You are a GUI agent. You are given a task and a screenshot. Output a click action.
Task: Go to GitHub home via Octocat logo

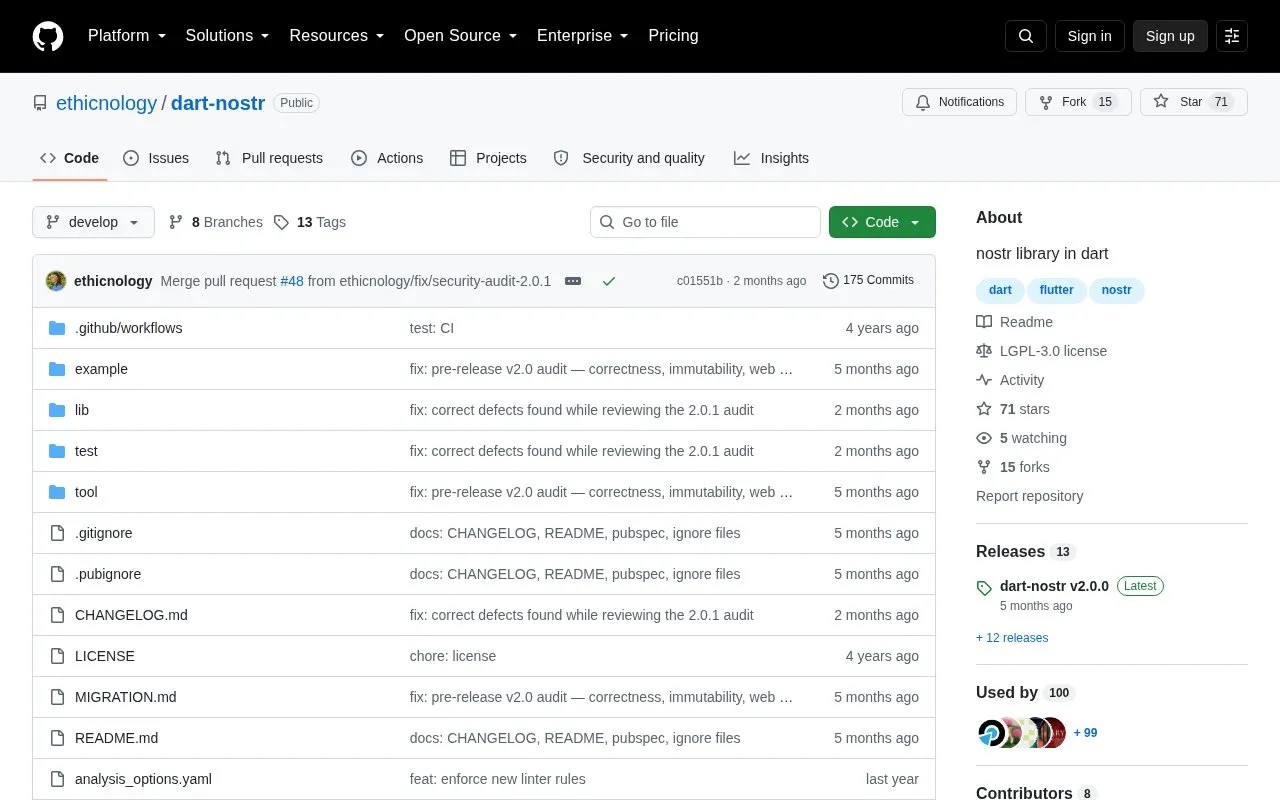[x=48, y=36]
